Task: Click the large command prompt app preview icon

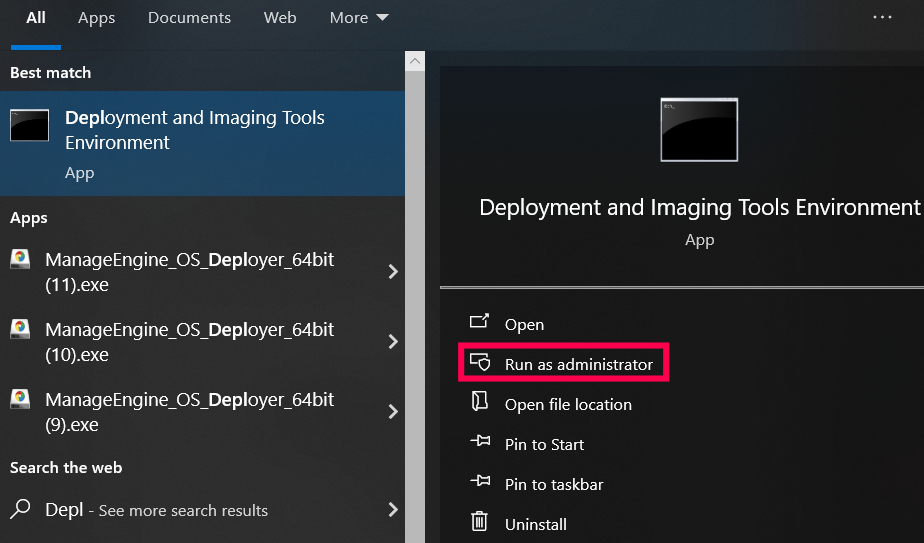Action: tap(699, 130)
